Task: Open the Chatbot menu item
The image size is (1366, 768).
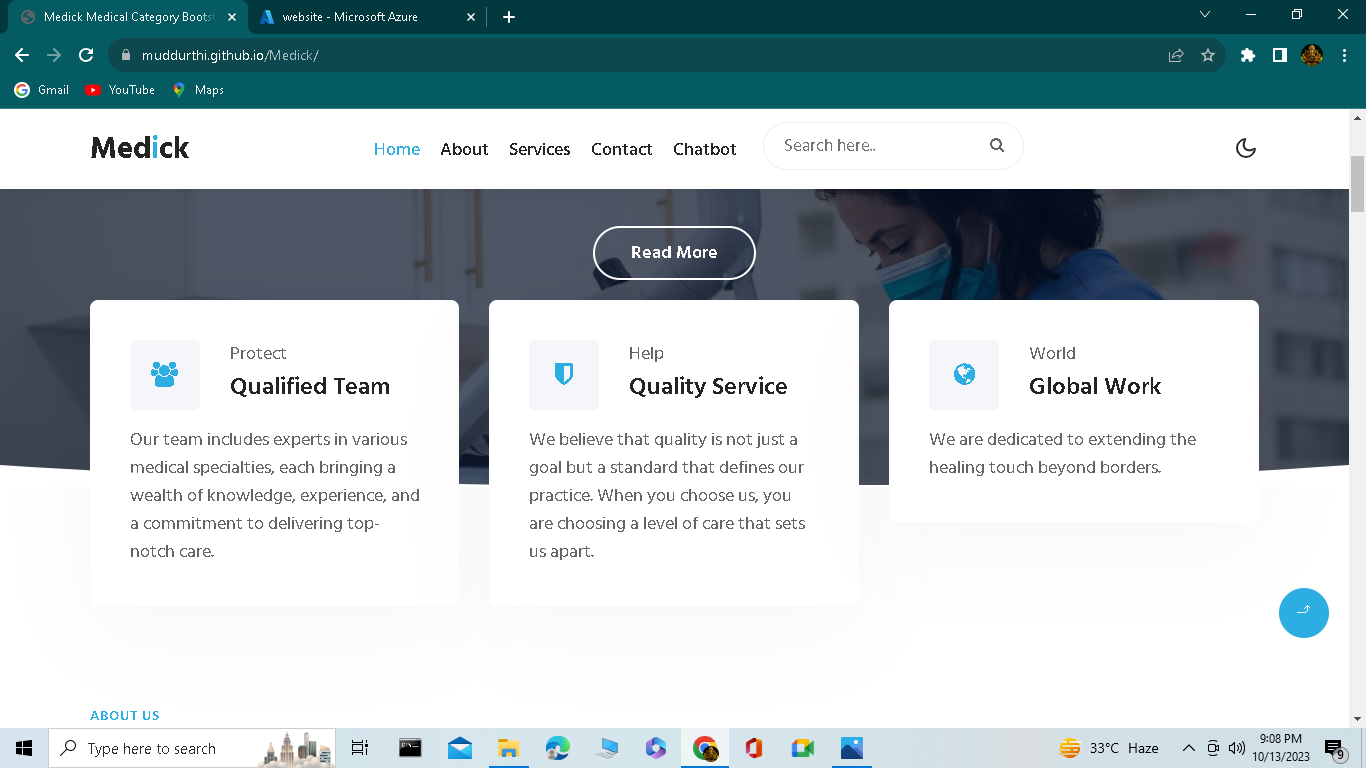Action: [704, 148]
